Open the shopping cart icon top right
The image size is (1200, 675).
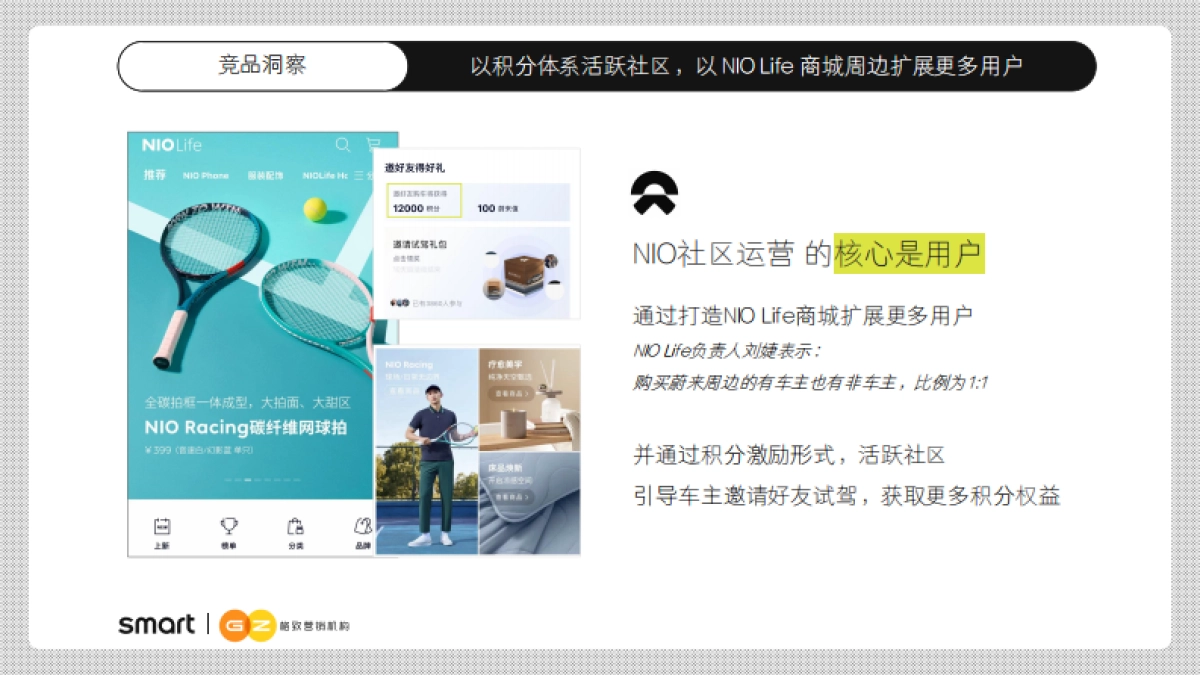click(373, 144)
